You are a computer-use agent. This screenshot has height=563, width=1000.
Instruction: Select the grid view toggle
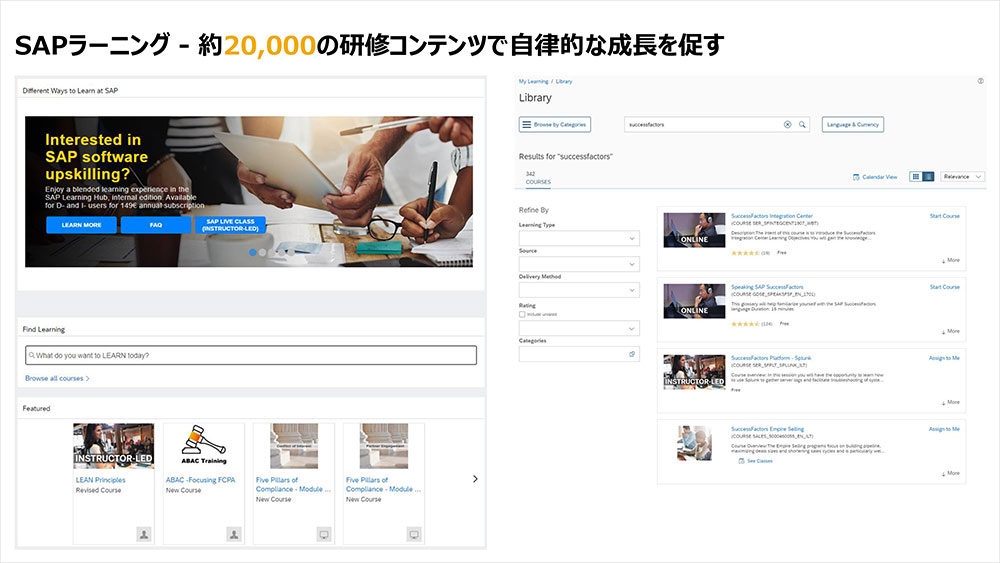click(x=915, y=177)
